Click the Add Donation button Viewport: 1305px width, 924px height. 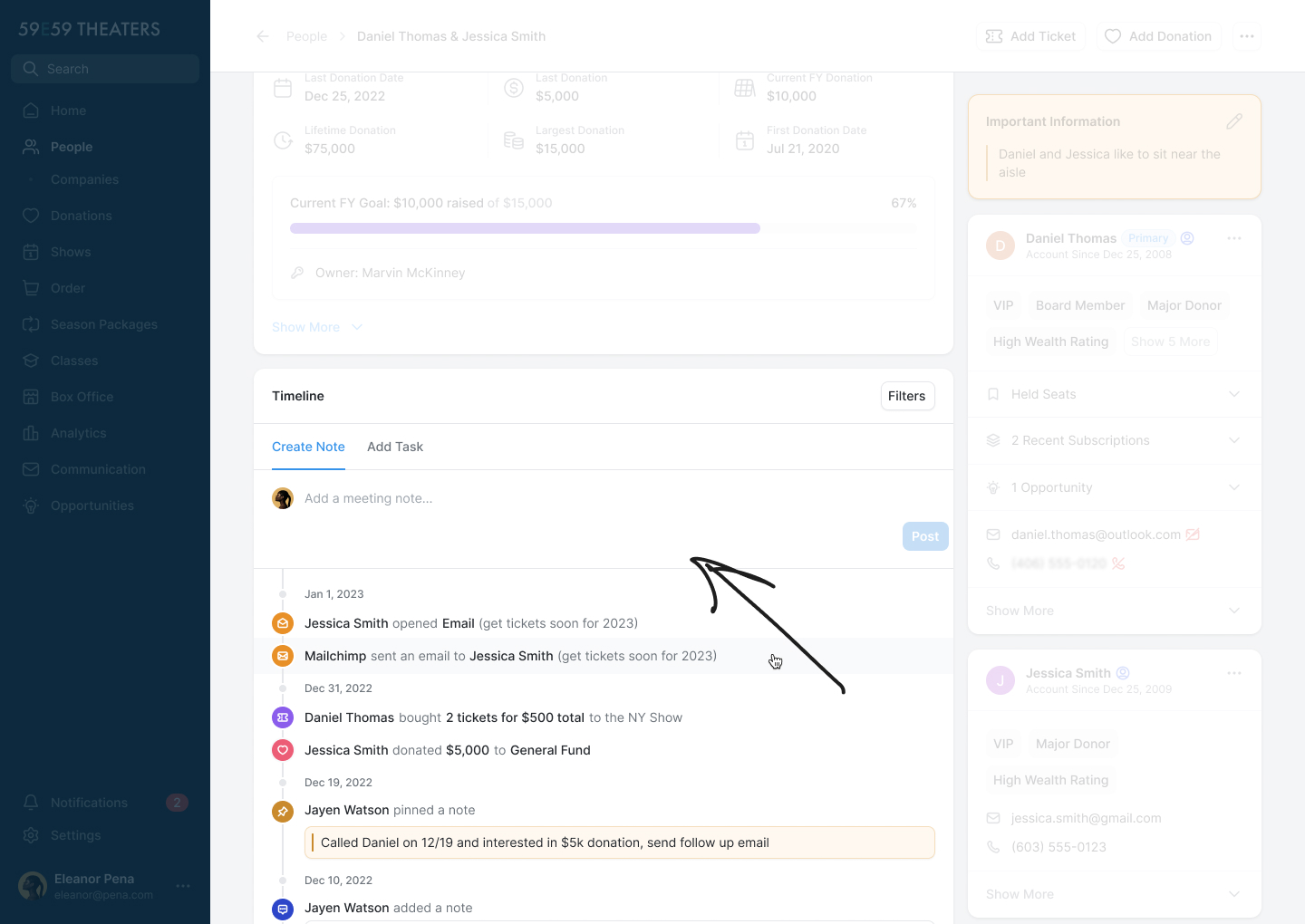click(x=1158, y=36)
